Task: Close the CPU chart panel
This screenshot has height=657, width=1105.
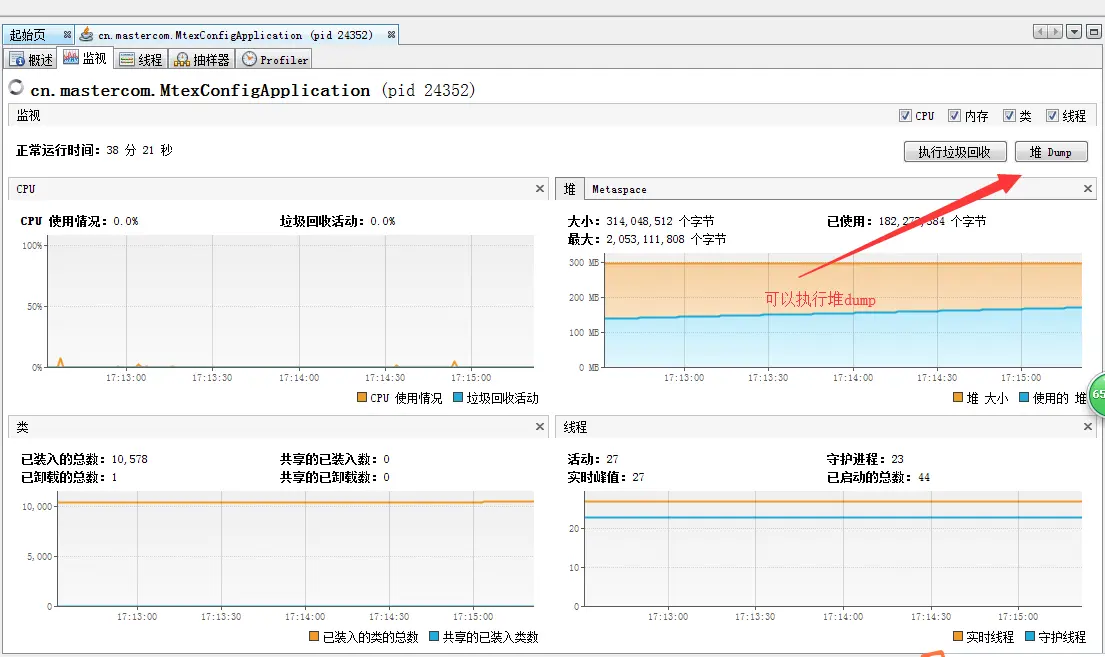Action: pyautogui.click(x=540, y=188)
